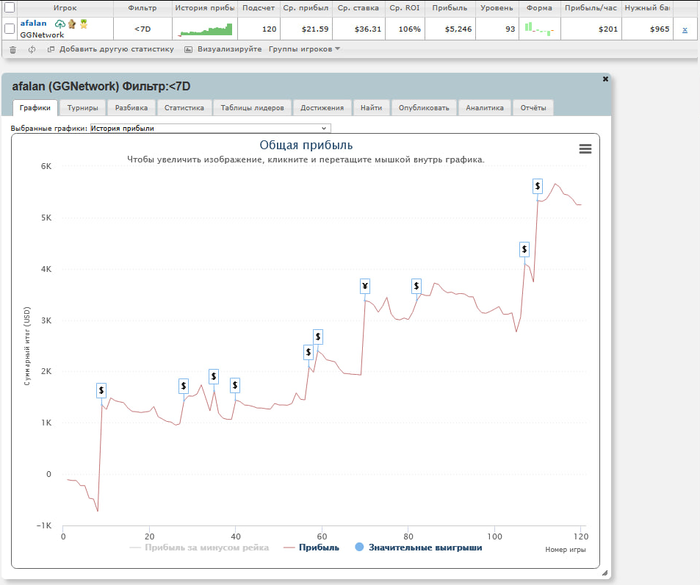
Task: Open the Найти tab
Action: click(x=371, y=108)
